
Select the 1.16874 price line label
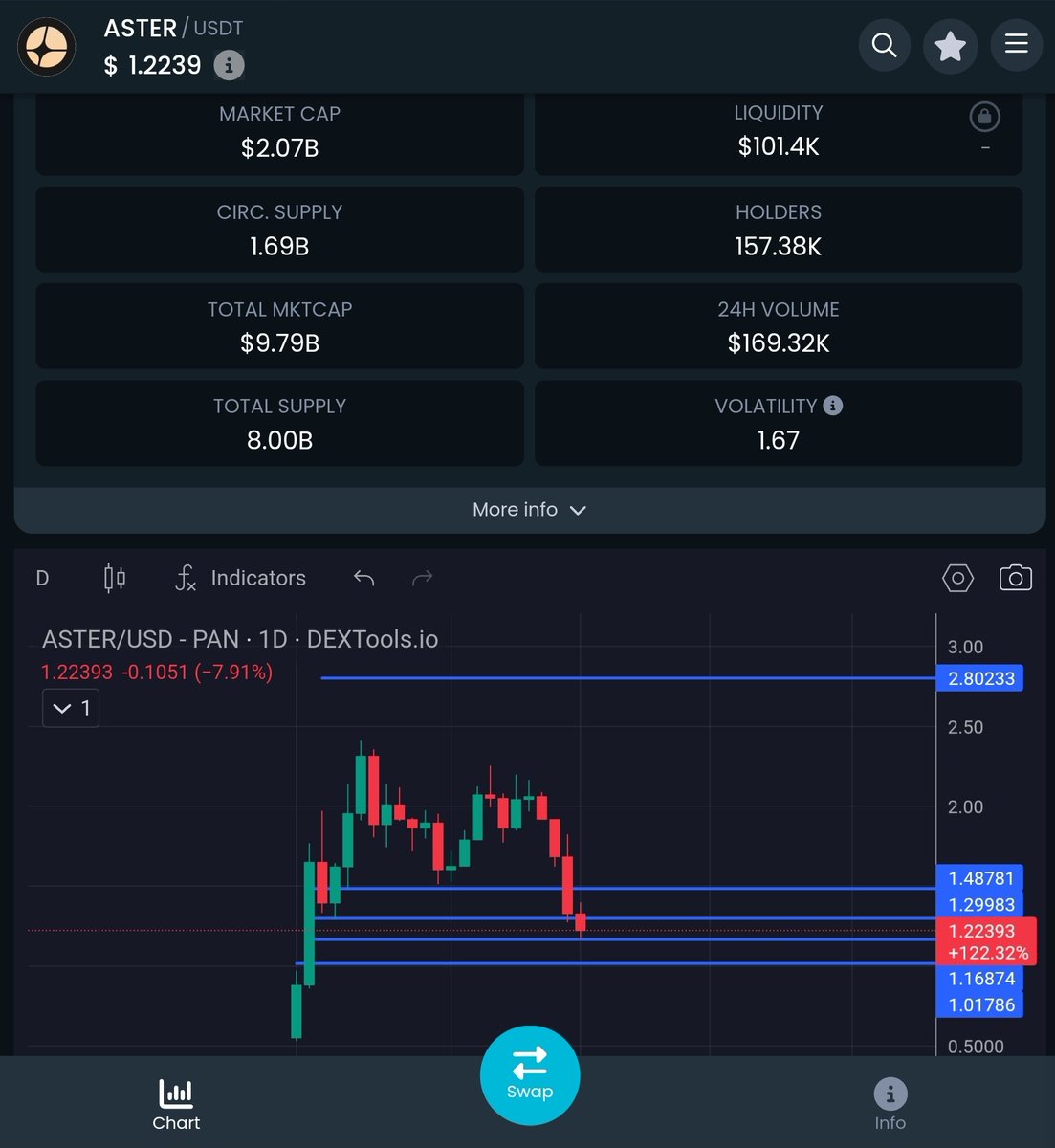pyautogui.click(x=981, y=979)
